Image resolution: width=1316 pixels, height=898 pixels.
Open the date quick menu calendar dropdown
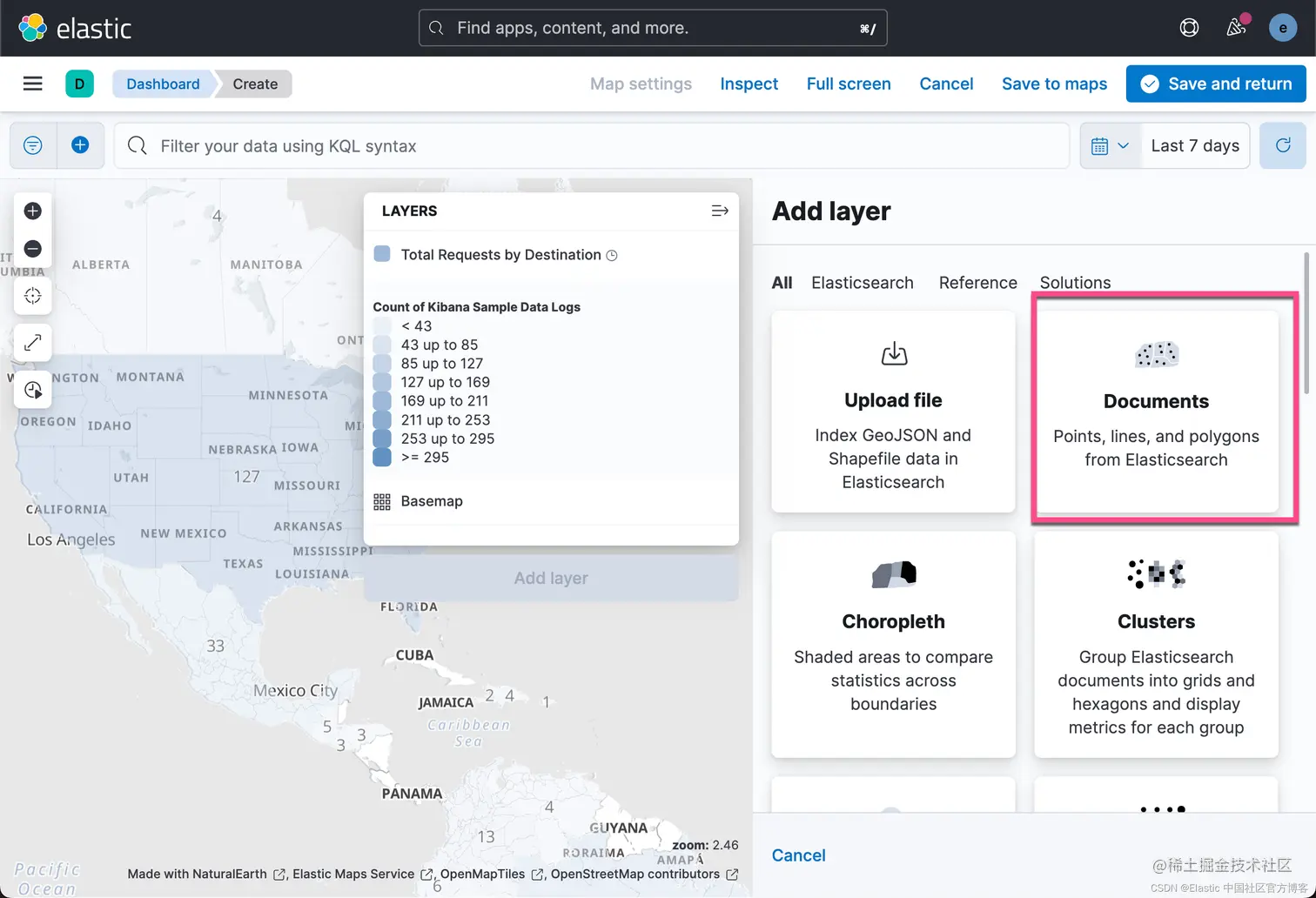(x=1110, y=145)
